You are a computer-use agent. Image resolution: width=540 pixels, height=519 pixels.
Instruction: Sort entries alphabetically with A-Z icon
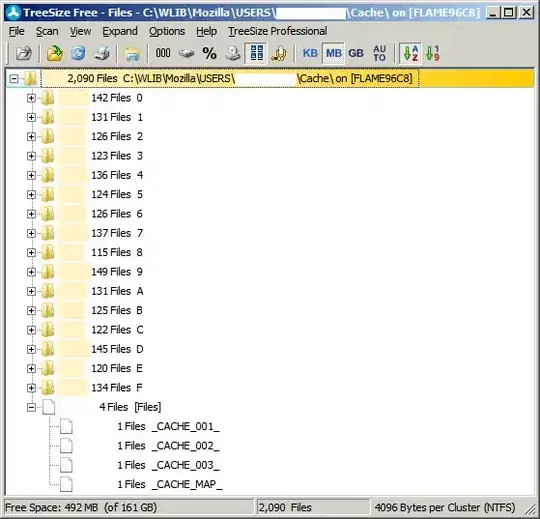[410, 53]
